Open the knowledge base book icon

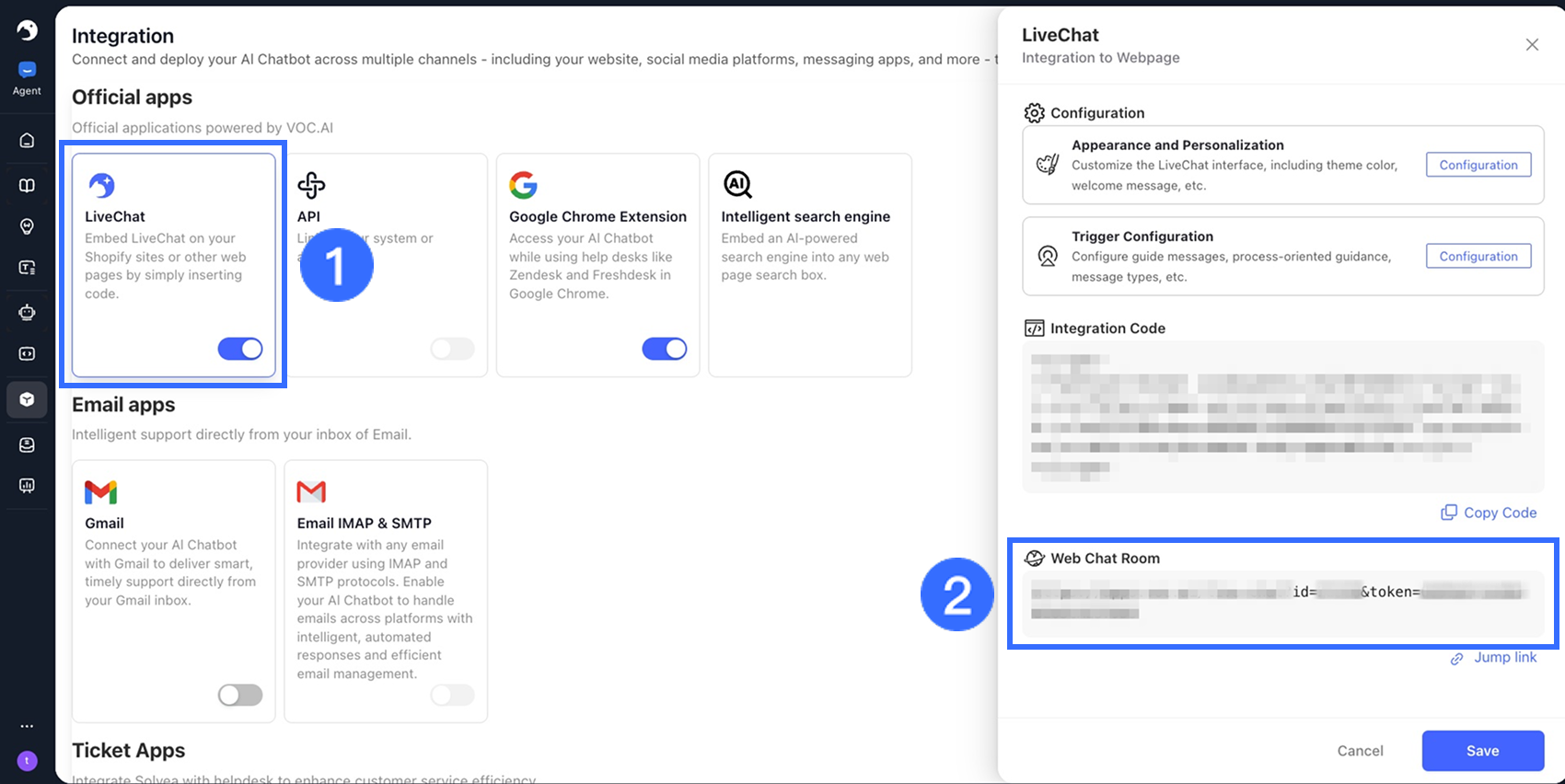point(27,186)
